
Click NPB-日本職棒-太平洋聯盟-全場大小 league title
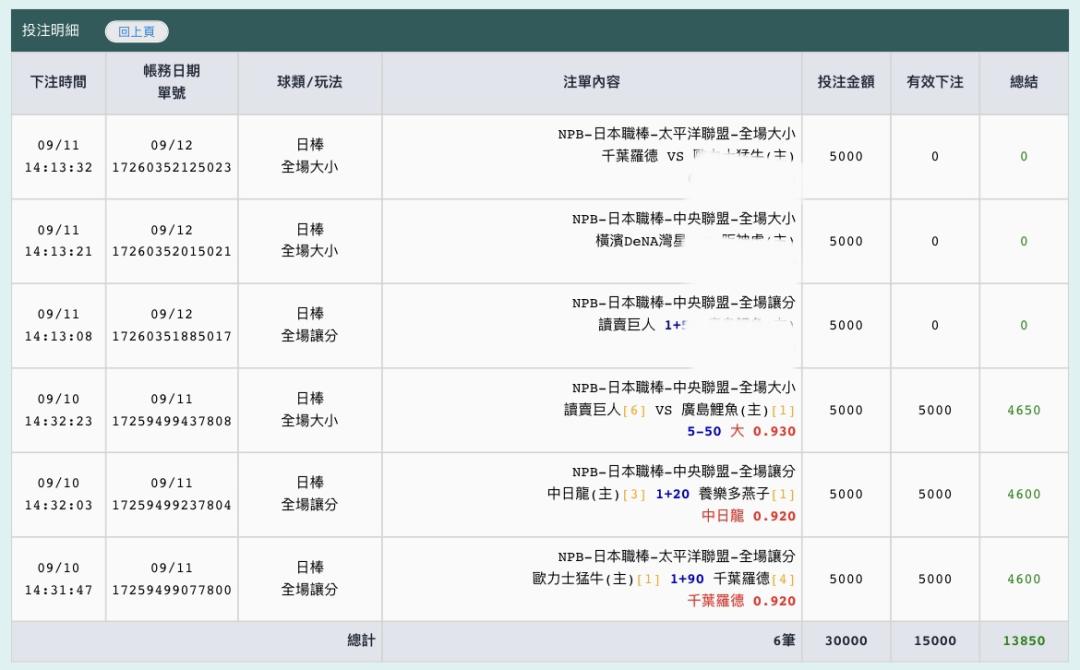676,134
